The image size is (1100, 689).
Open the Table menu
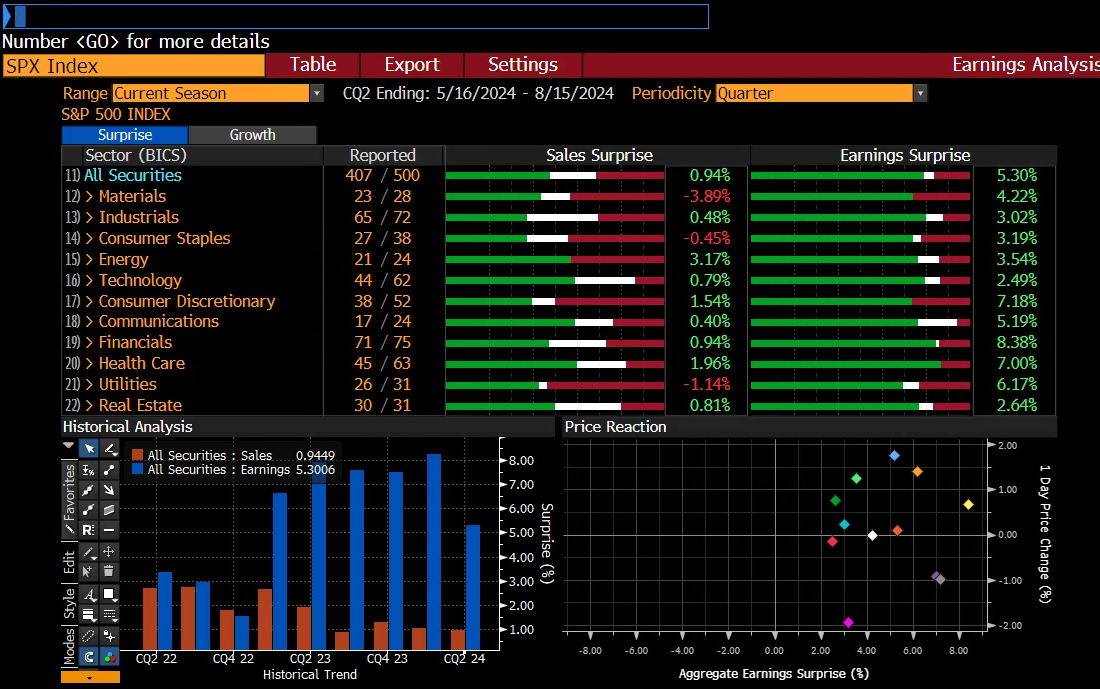point(313,65)
